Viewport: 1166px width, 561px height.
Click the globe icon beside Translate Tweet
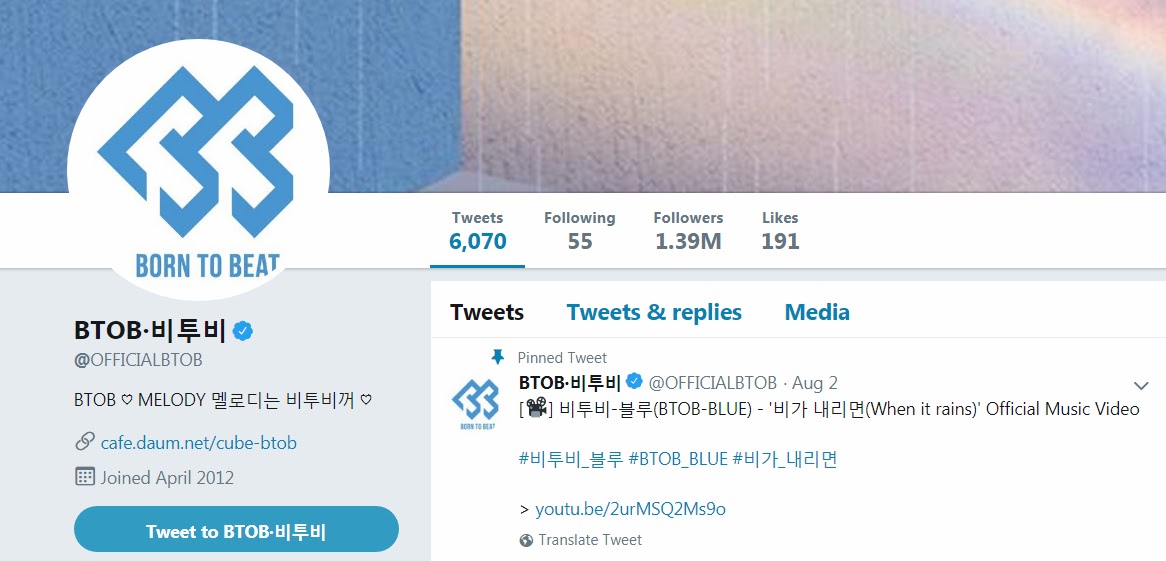coord(526,540)
